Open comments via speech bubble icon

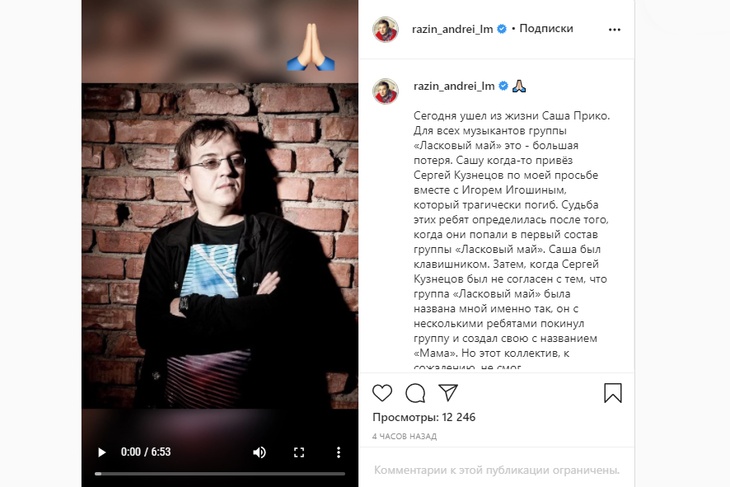click(x=415, y=393)
